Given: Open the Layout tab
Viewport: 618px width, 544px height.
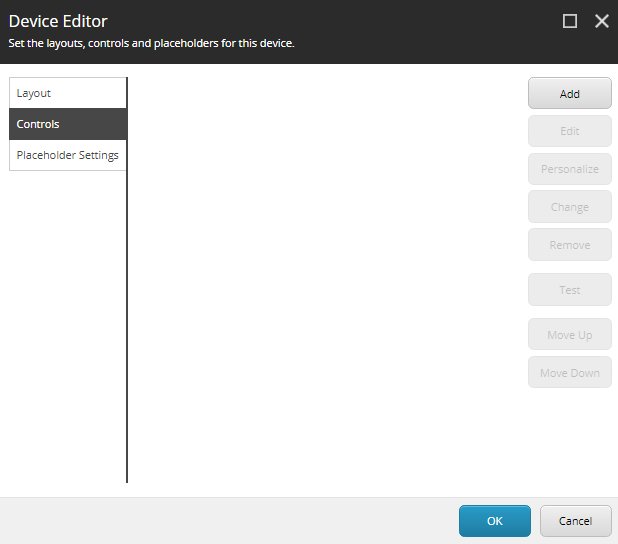Looking at the screenshot, I should [67, 93].
